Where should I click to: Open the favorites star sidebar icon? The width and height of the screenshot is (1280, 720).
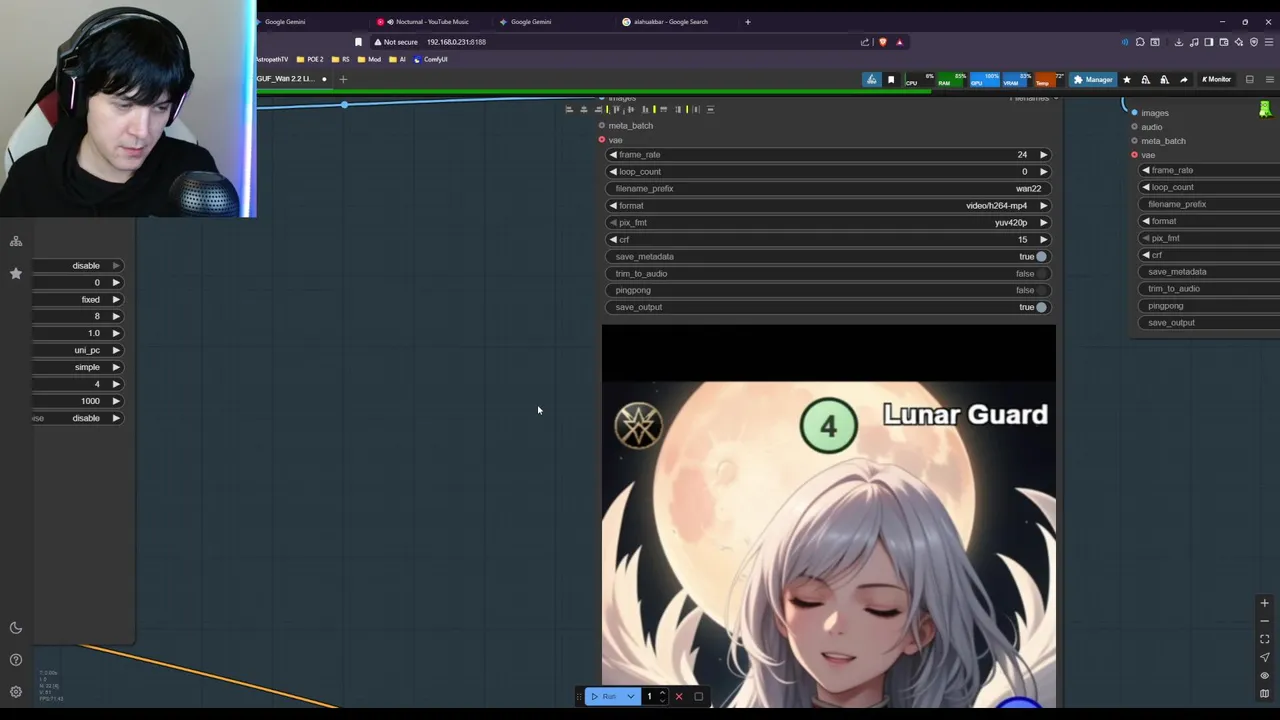click(x=16, y=273)
